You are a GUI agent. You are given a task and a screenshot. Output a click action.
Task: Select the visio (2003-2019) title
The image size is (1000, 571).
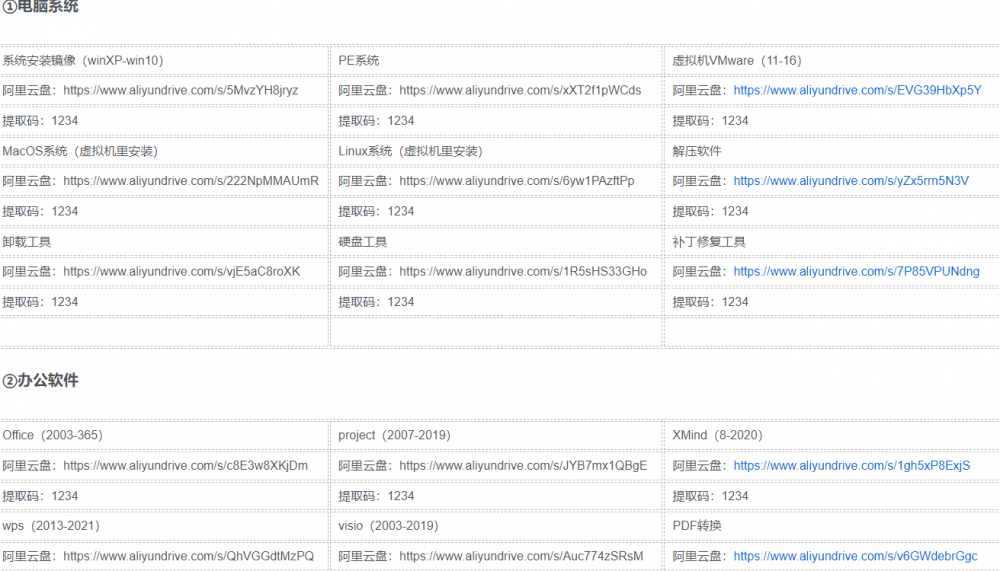[388, 526]
